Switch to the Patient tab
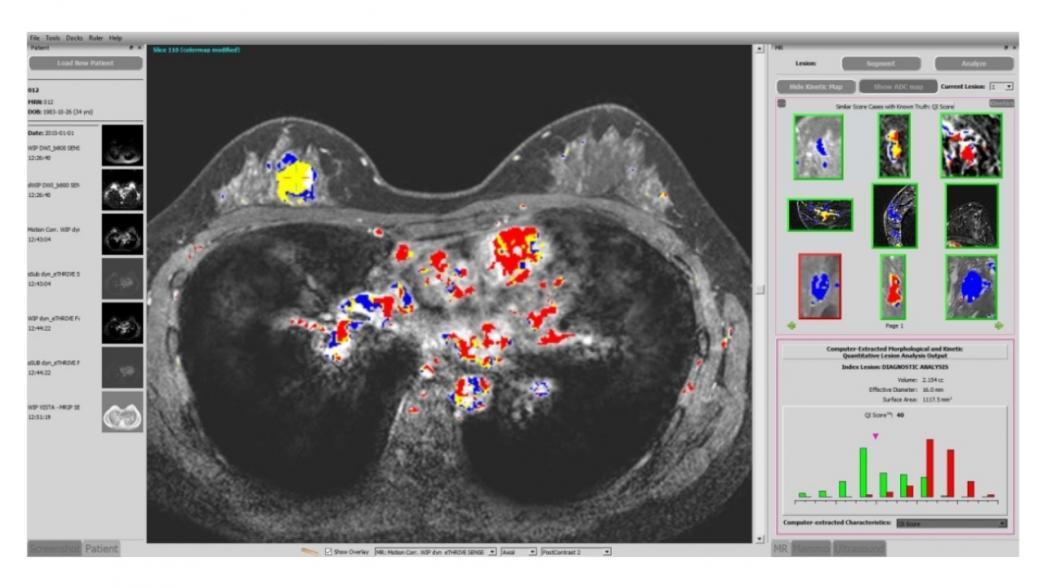 point(101,548)
